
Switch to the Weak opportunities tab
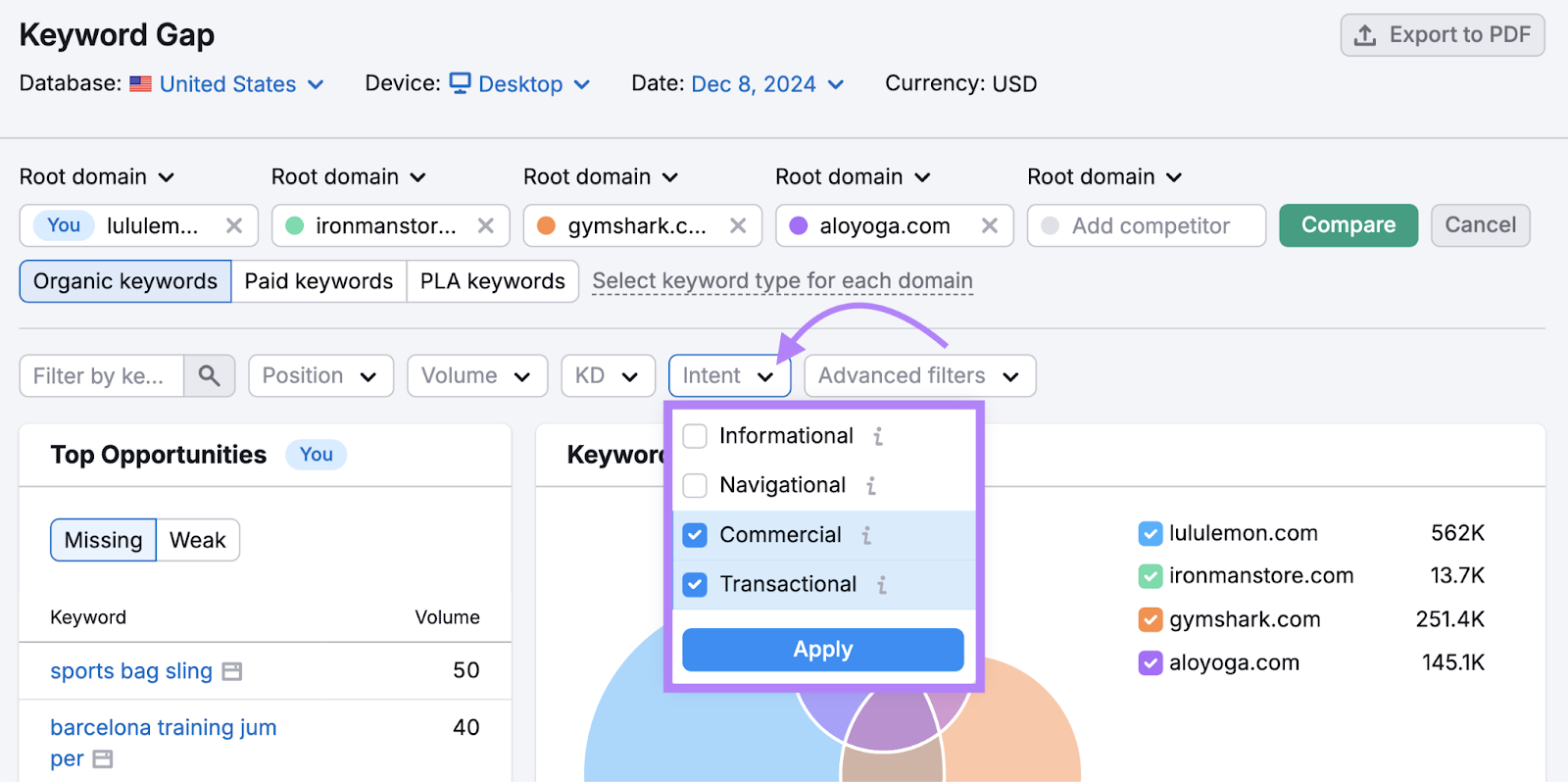(x=197, y=540)
